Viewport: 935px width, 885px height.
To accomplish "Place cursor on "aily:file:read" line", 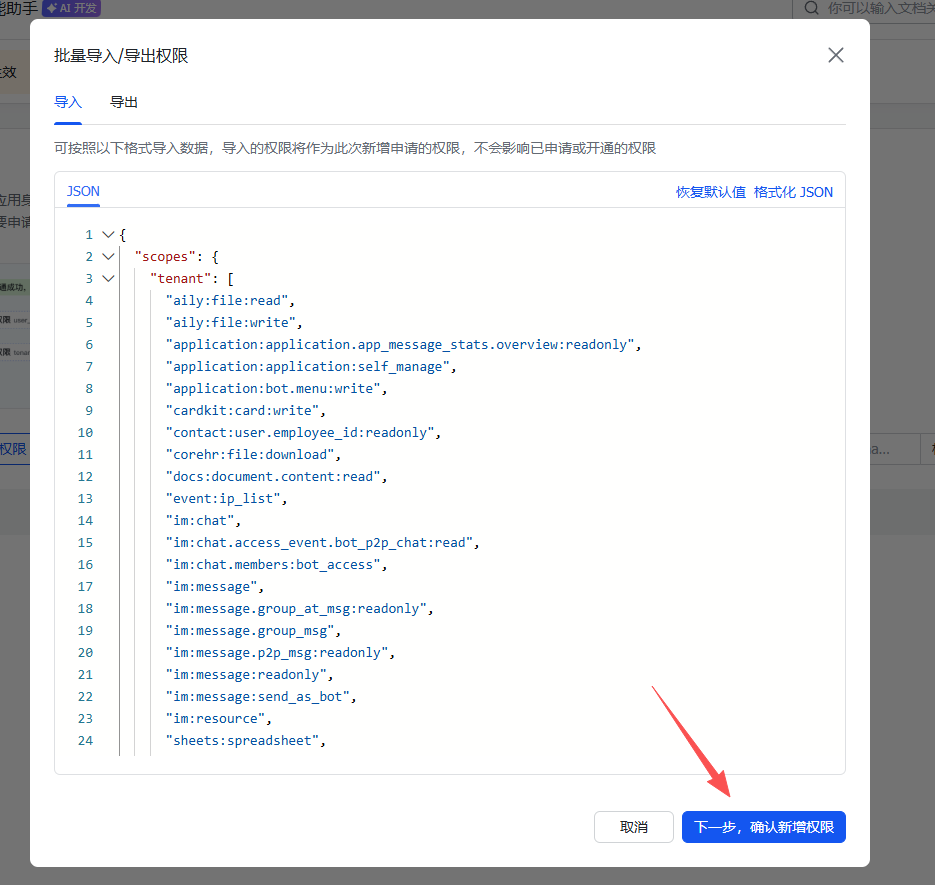I will (230, 301).
